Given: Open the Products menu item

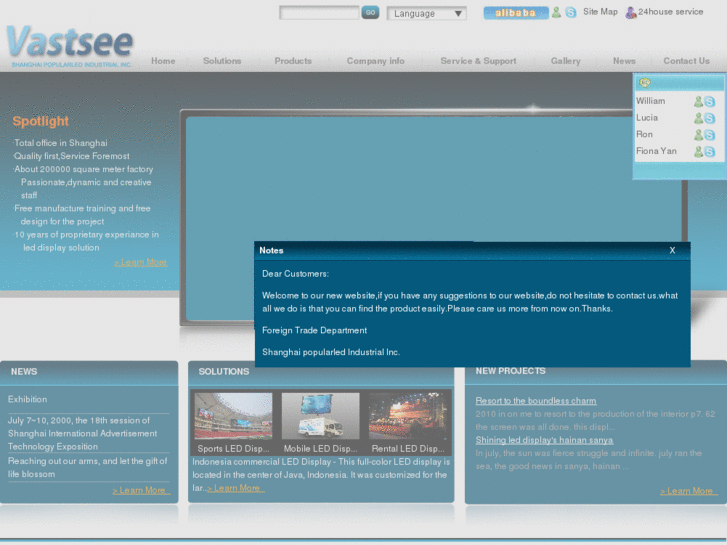Looking at the screenshot, I should pos(293,61).
